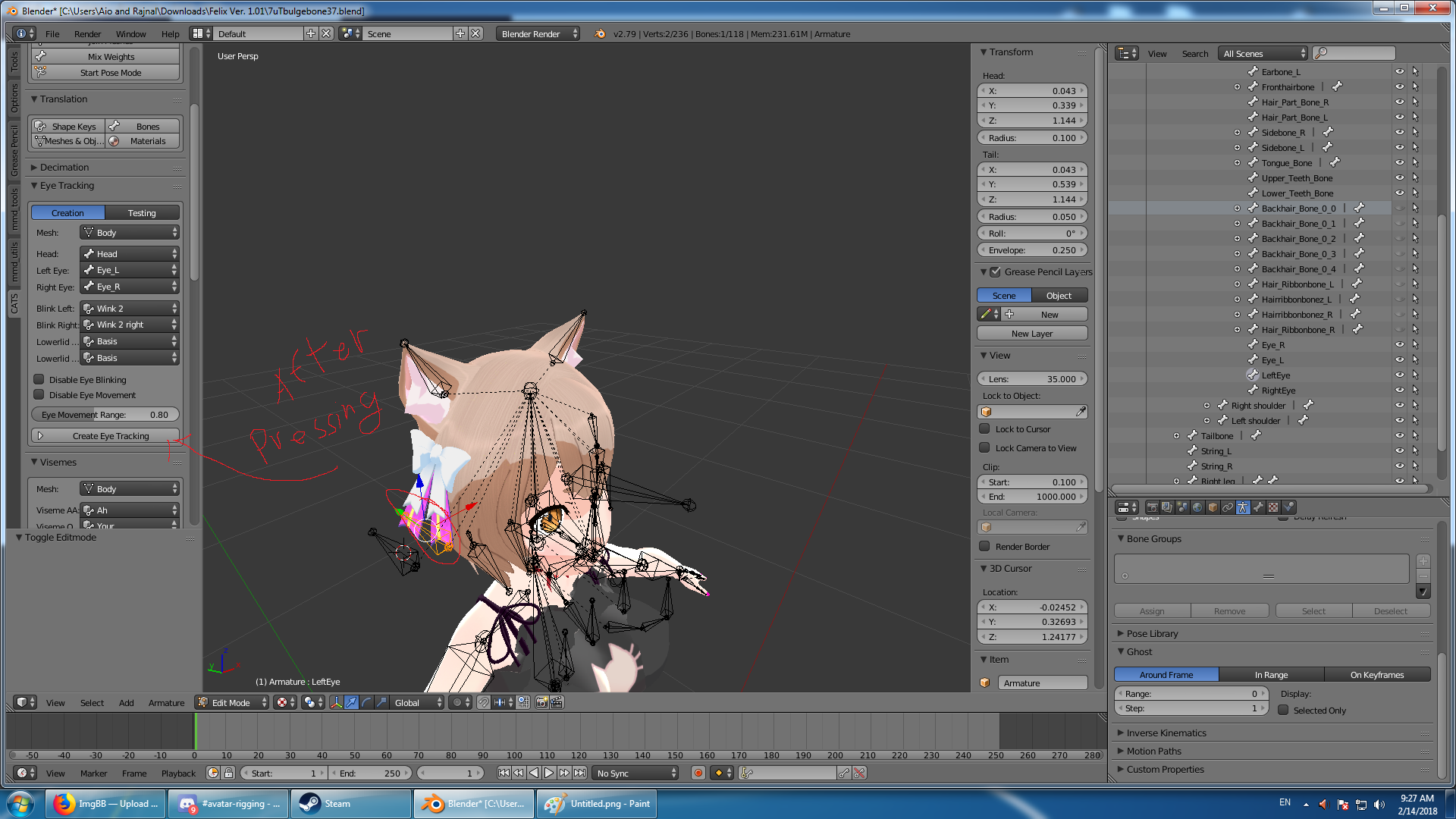Viewport: 1456px width, 819px height.
Task: Open the No Sync playback dropdown
Action: pyautogui.click(x=635, y=773)
